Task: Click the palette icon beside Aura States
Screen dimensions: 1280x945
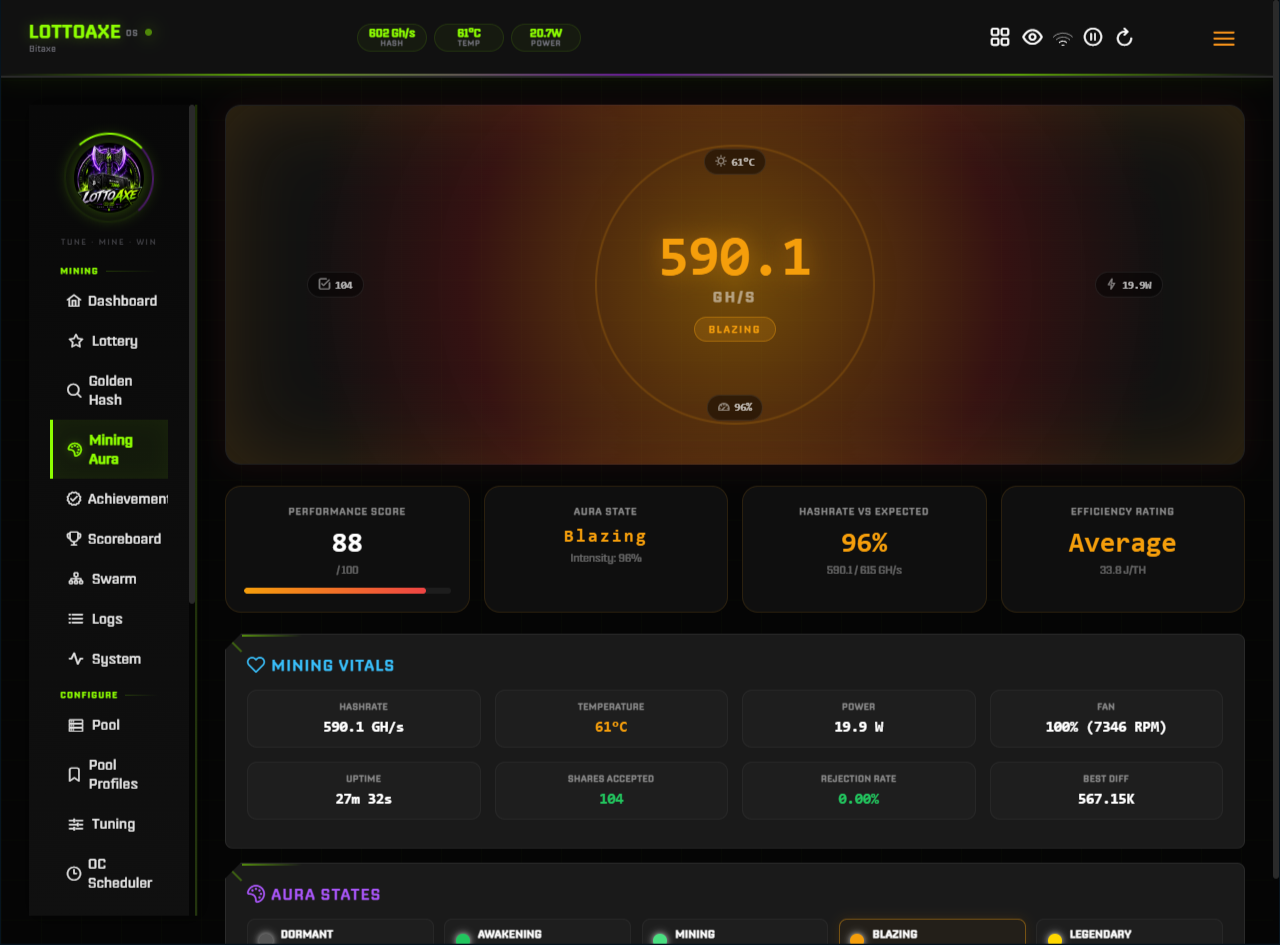Action: (x=256, y=894)
